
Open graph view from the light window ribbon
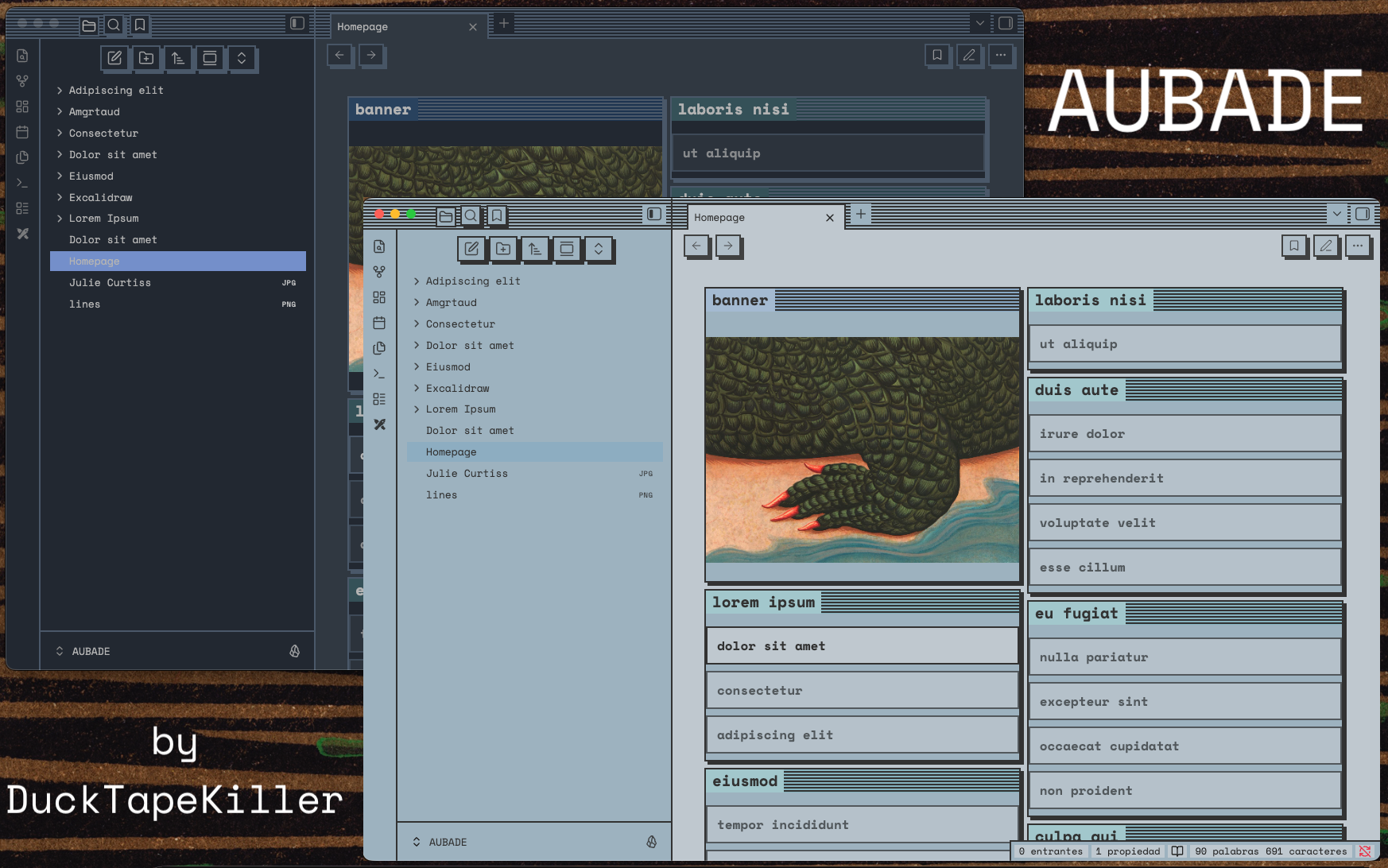pos(379,272)
